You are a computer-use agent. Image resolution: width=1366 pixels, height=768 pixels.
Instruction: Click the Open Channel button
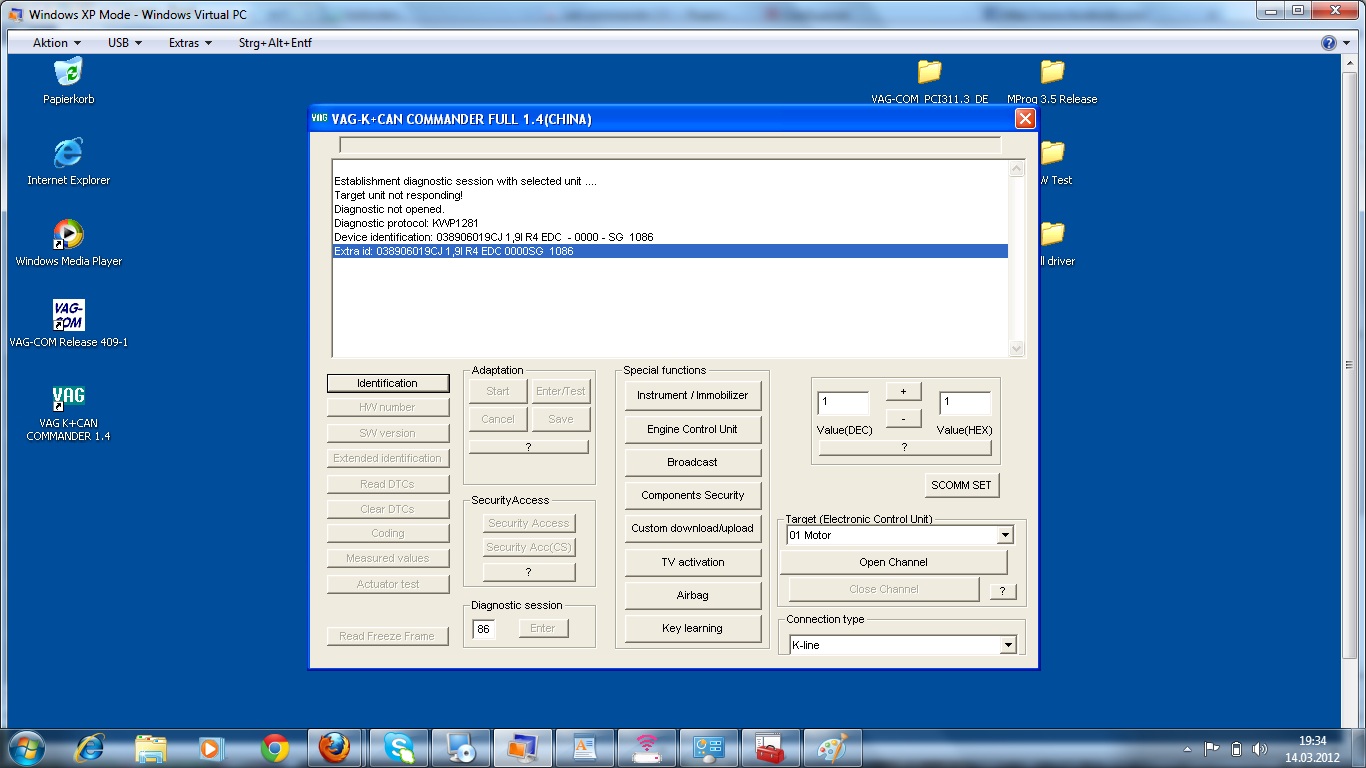(893, 562)
